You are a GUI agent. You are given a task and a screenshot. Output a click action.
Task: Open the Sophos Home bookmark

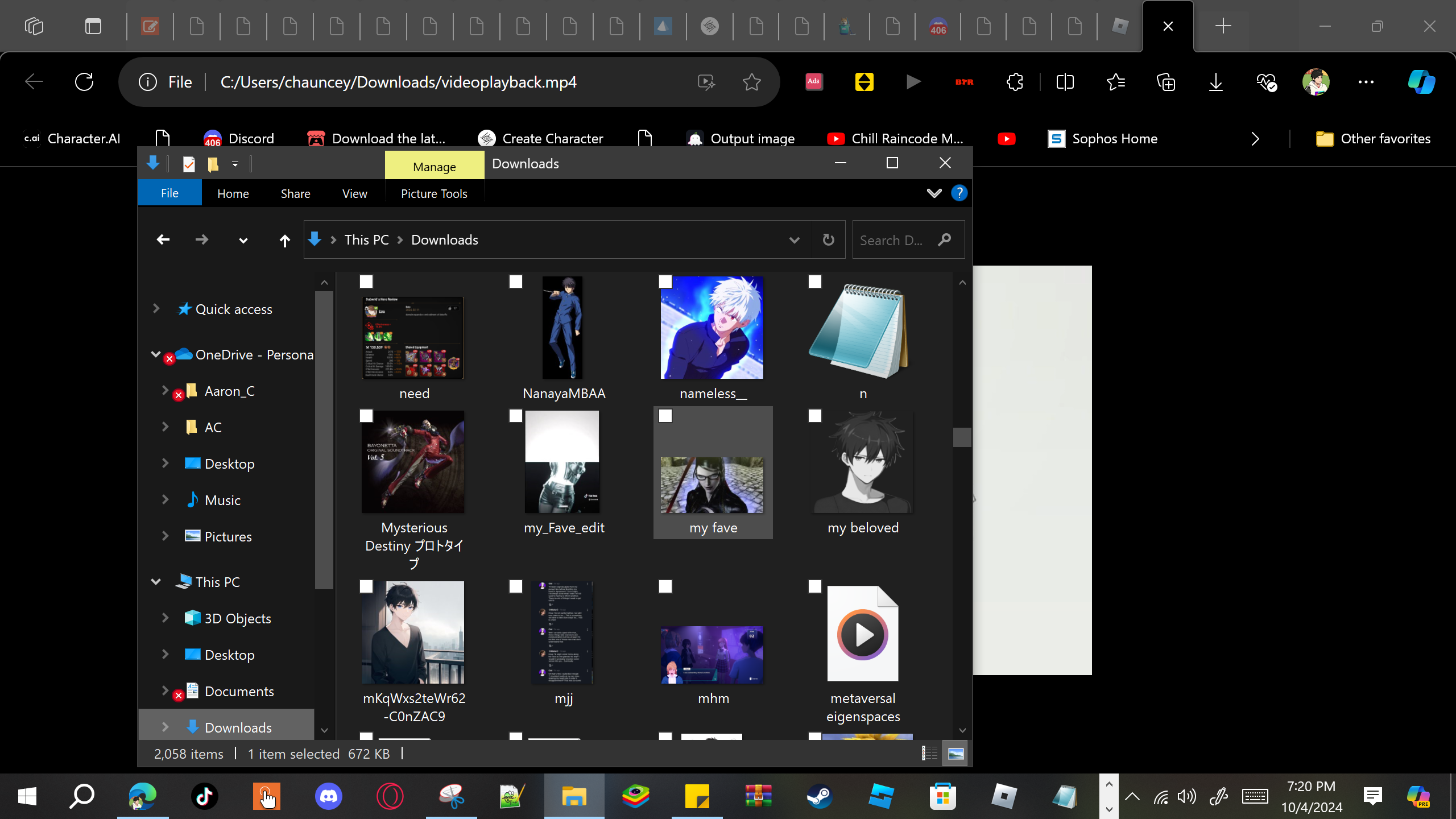click(x=1103, y=139)
